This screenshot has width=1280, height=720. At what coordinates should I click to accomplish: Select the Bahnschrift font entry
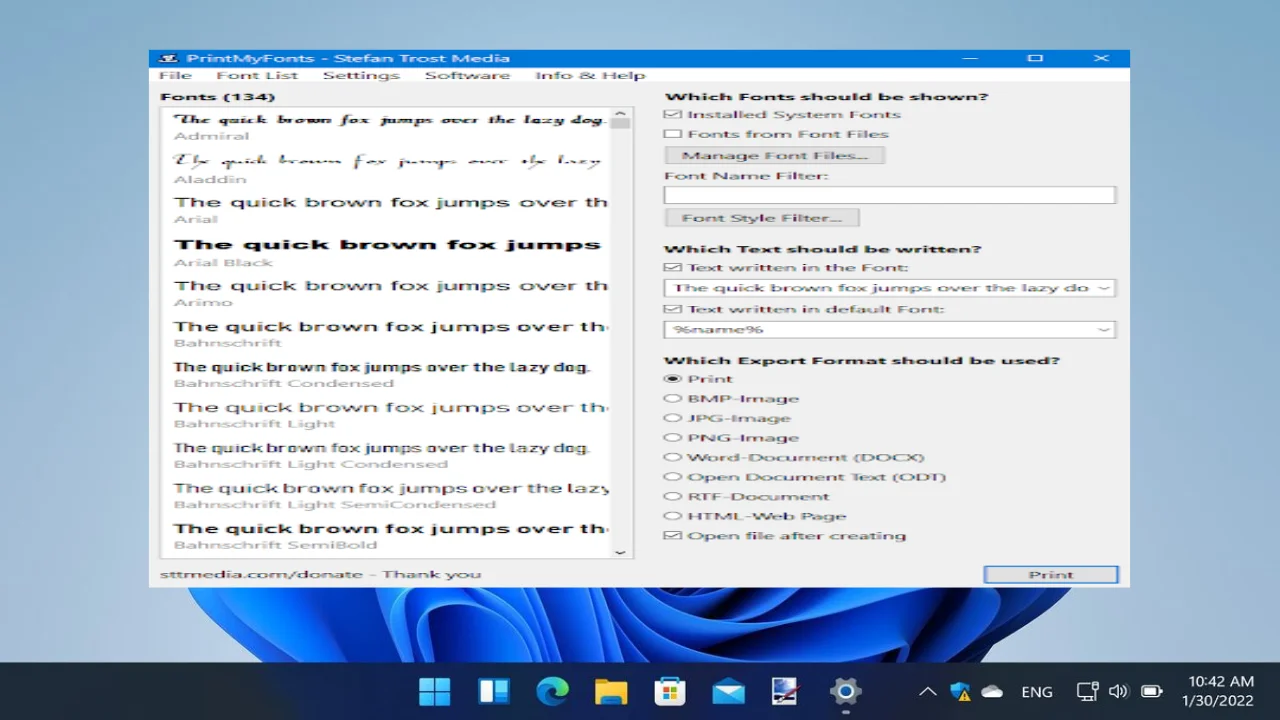click(384, 334)
